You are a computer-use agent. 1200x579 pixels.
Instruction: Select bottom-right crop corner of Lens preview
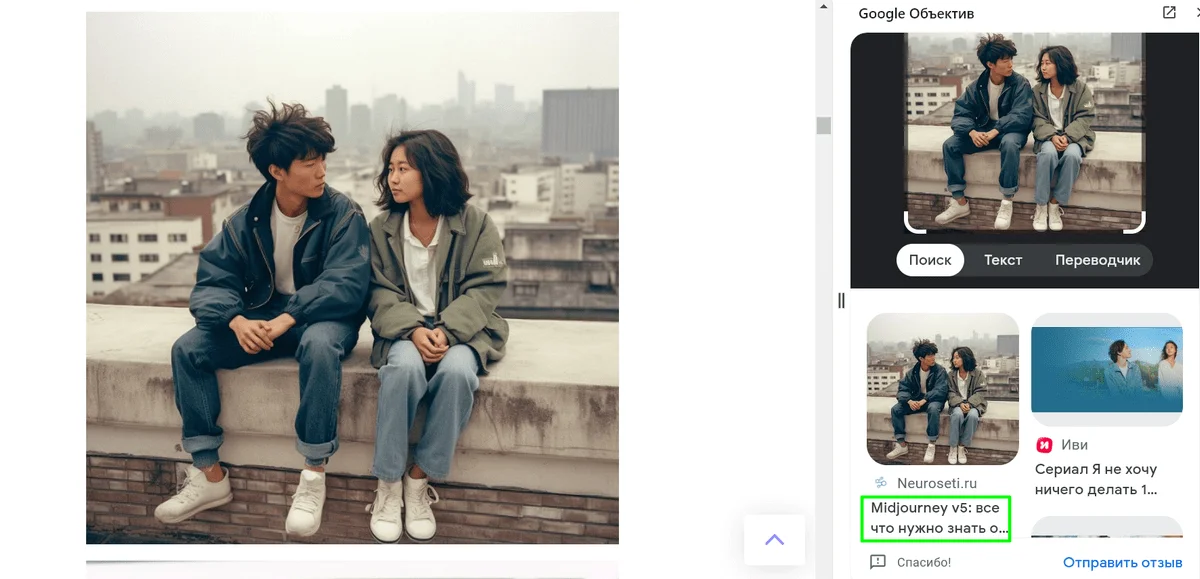click(1137, 224)
